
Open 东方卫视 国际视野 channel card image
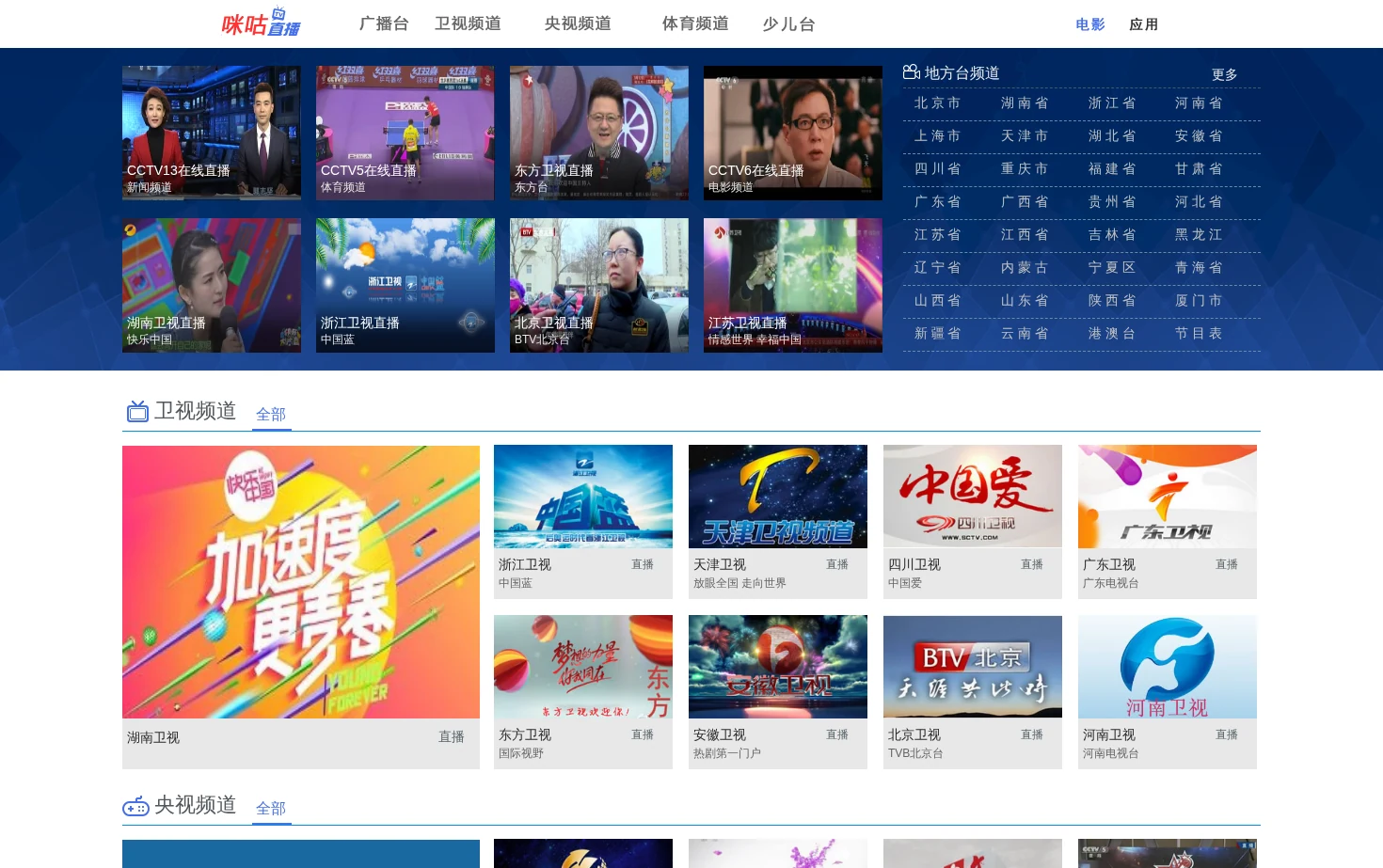coord(583,667)
